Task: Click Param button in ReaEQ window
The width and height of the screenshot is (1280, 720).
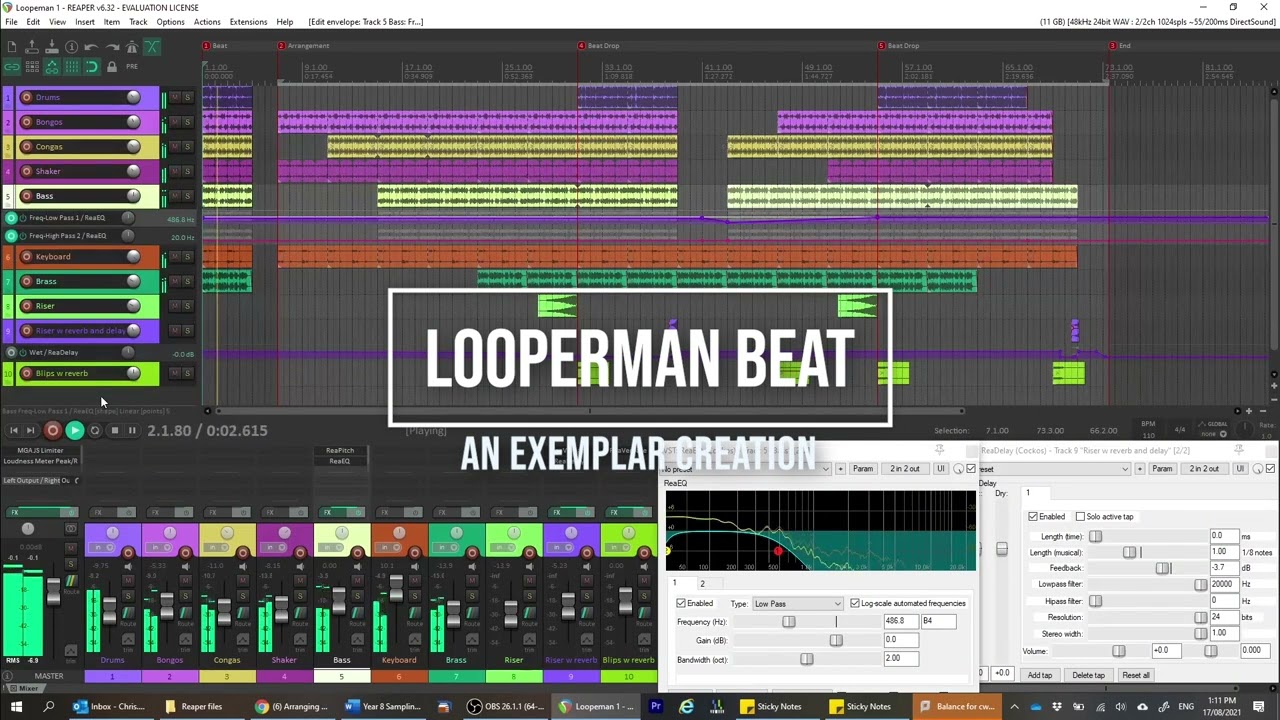Action: [x=863, y=469]
